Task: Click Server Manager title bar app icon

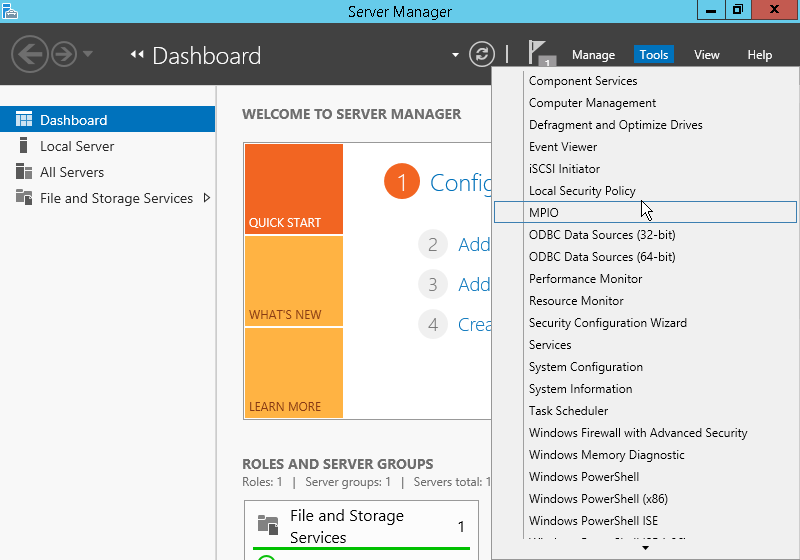Action: pos(10,11)
